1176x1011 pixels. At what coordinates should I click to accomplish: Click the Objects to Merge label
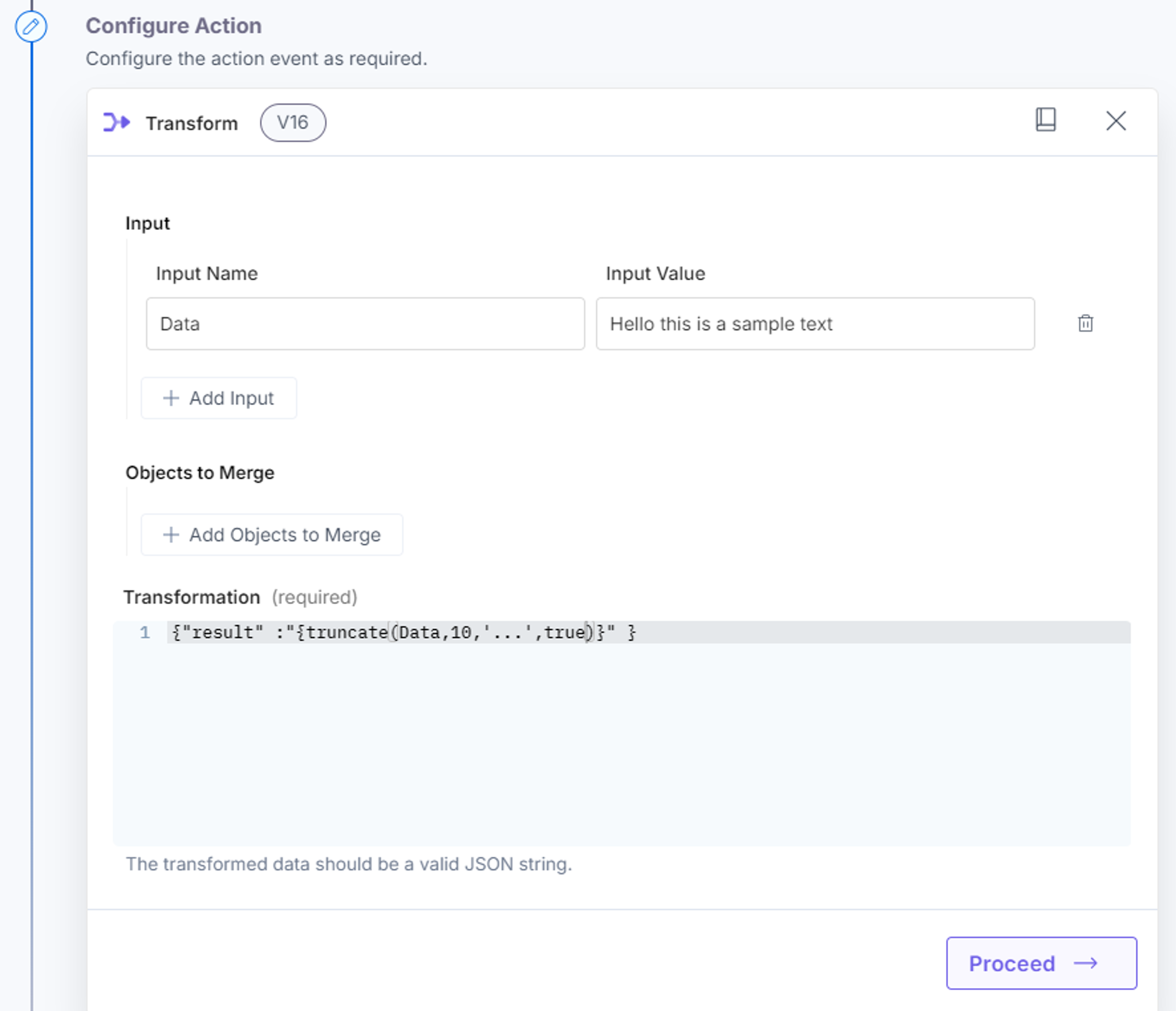(200, 473)
